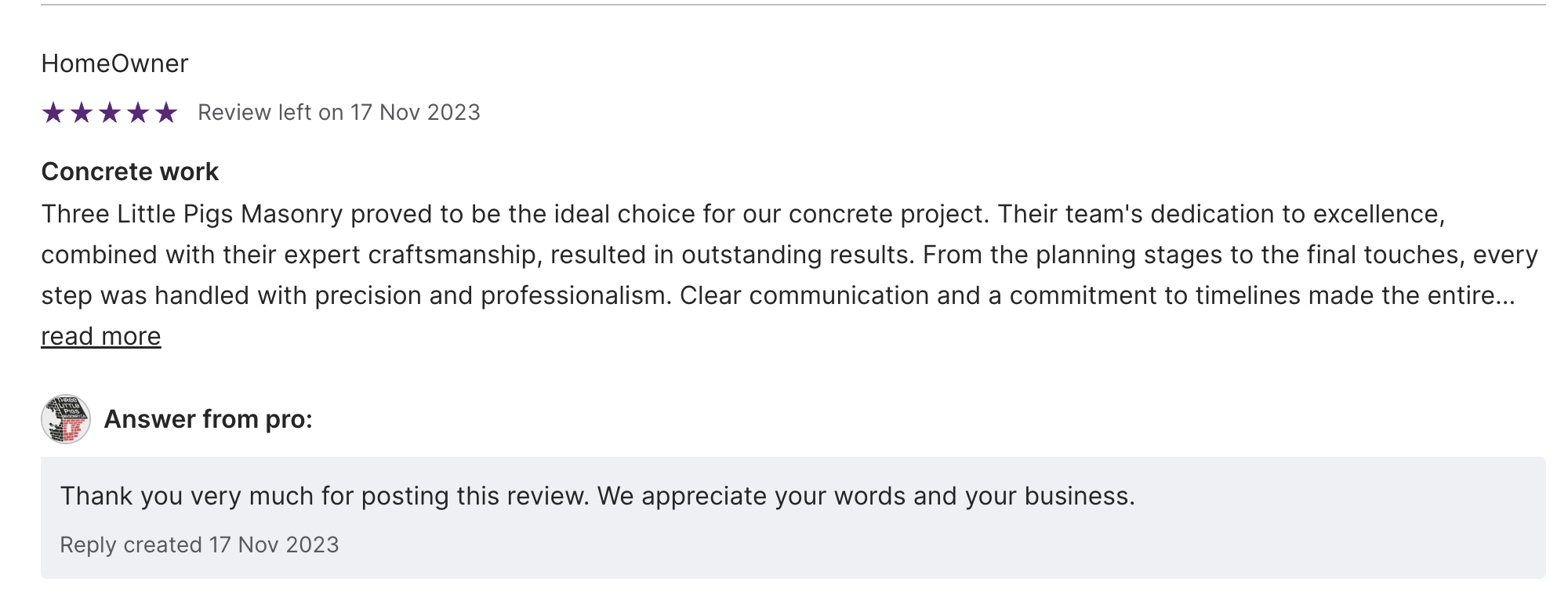Viewport: 1568px width, 597px height.
Task: Click the 'Answer from pro:' heading
Action: [209, 419]
